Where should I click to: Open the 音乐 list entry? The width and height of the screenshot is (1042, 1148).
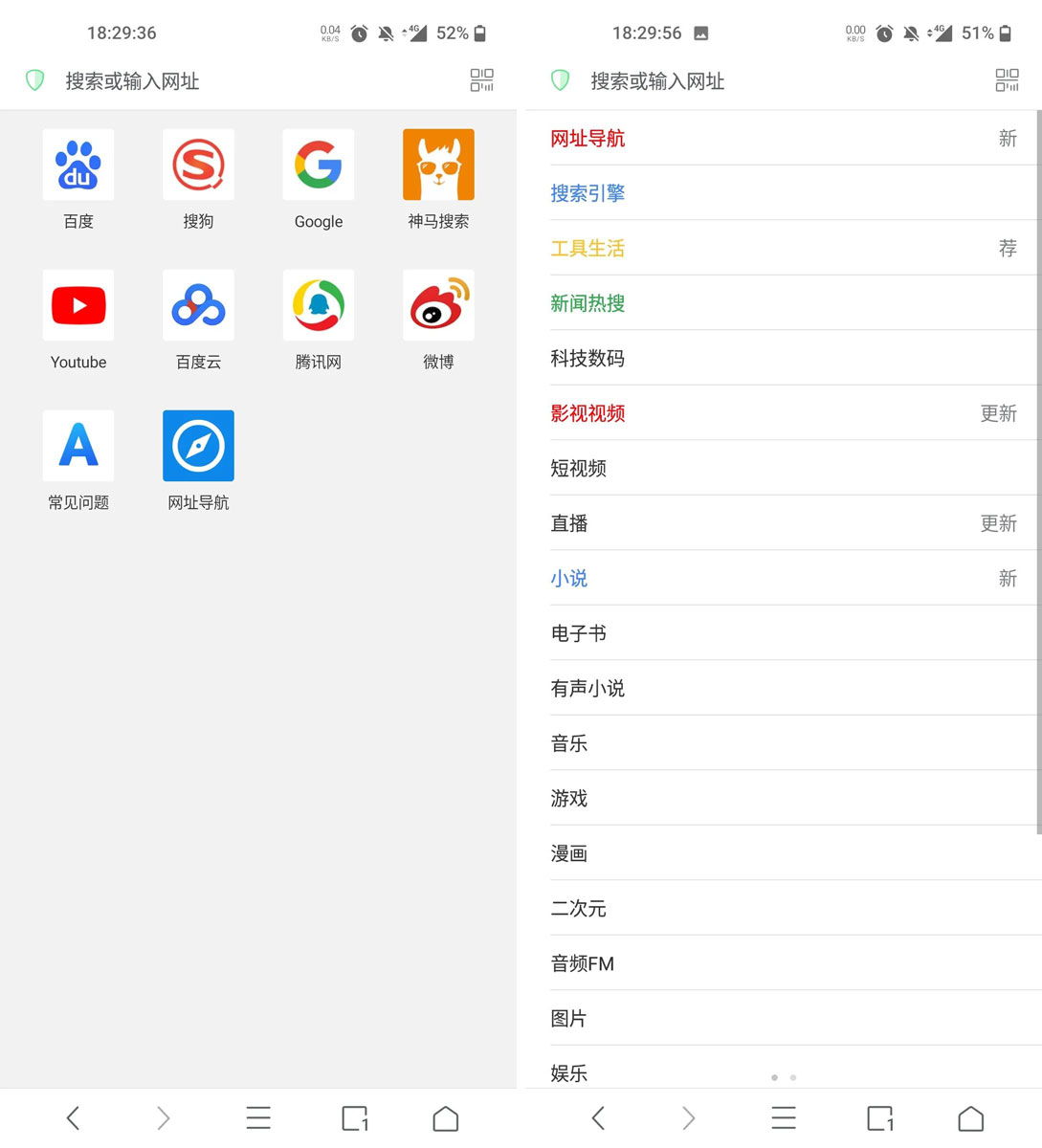click(784, 743)
